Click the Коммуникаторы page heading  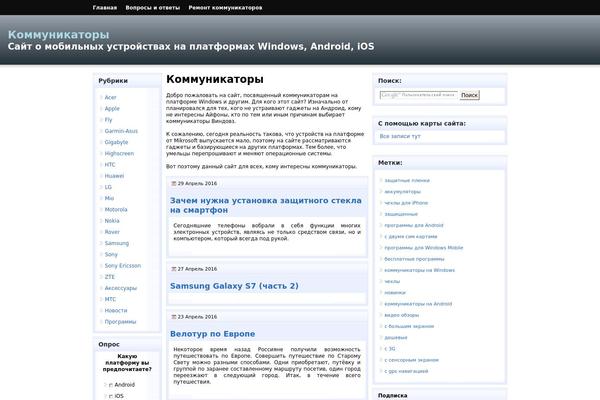[x=215, y=79]
